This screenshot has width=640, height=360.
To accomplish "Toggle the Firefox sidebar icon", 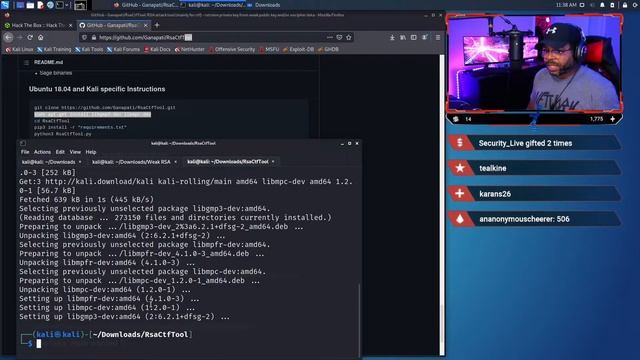I will [x=413, y=37].
